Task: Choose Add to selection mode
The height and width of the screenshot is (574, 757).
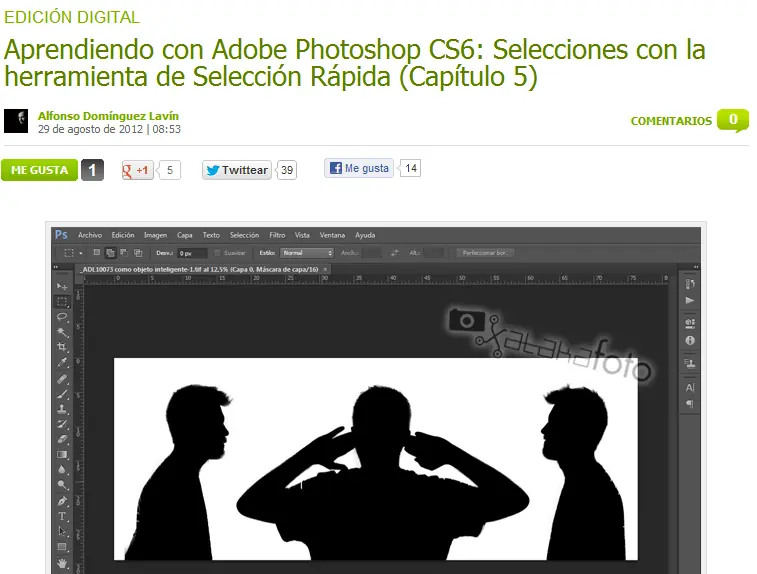Action: point(110,252)
